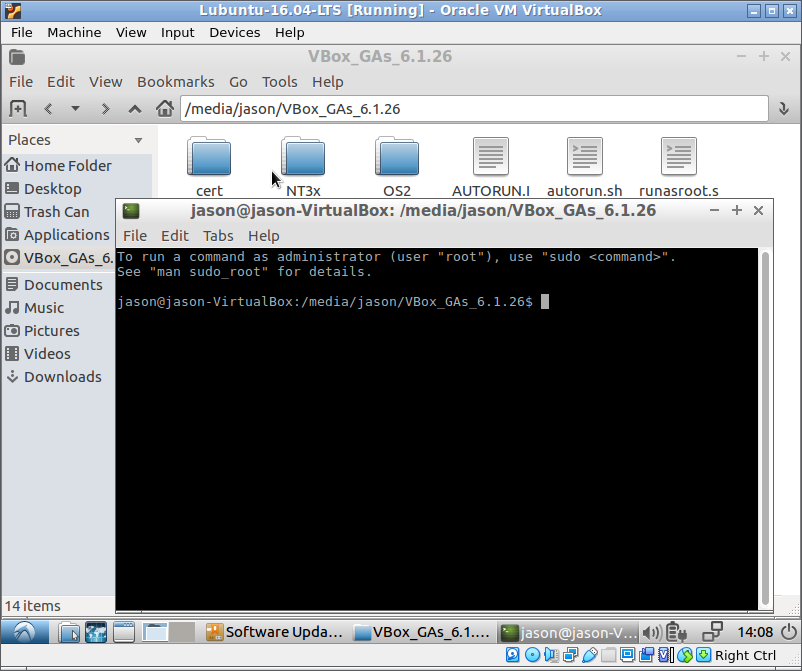Screen dimensions: 802x671
Task: Open file manager Go menu
Action: 238,82
